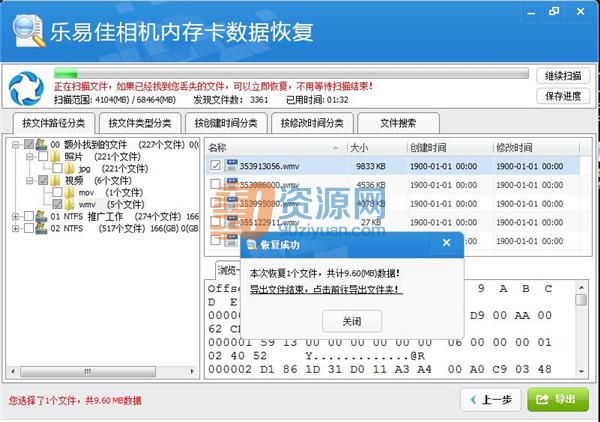Select the 9833 KB size cell

click(x=370, y=166)
